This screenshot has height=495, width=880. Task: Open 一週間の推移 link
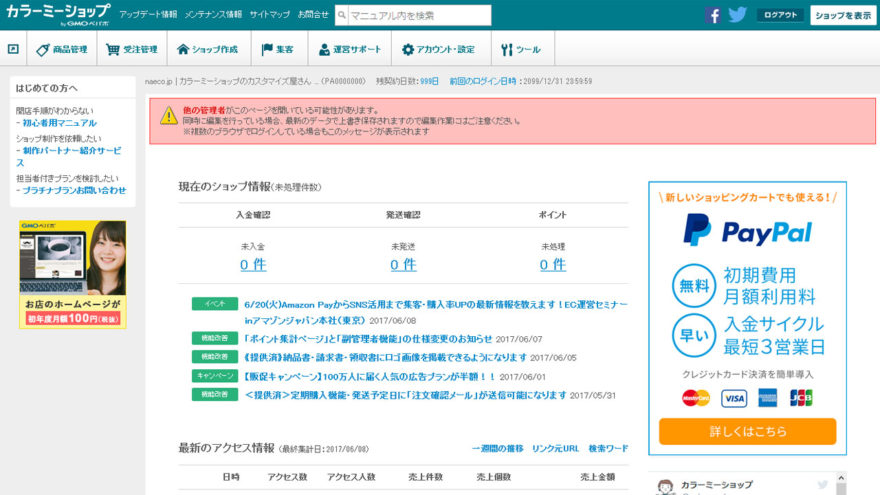(497, 448)
